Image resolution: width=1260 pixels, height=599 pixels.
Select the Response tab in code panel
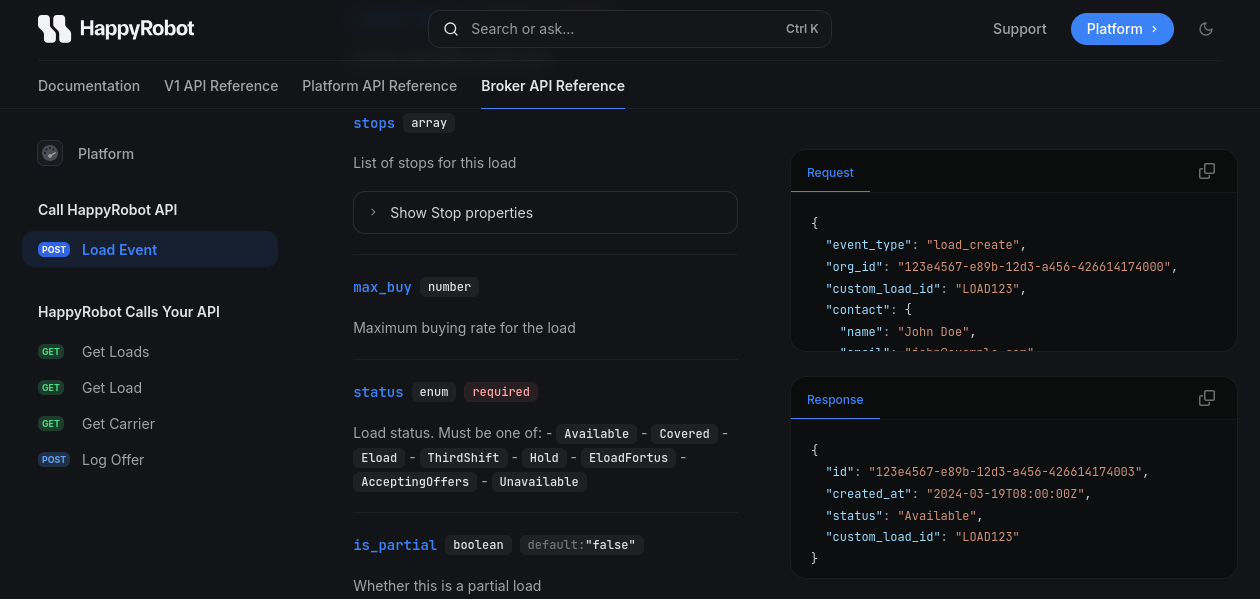pos(835,399)
